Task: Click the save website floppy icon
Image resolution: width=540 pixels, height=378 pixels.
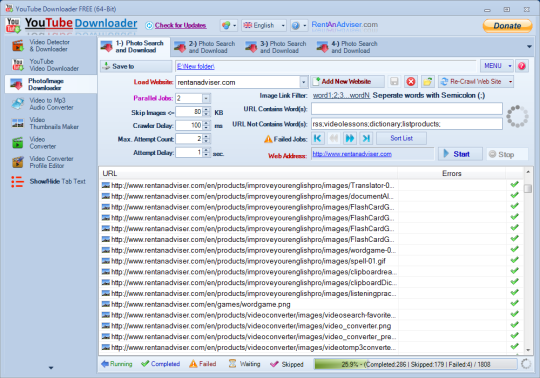Action: click(394, 82)
